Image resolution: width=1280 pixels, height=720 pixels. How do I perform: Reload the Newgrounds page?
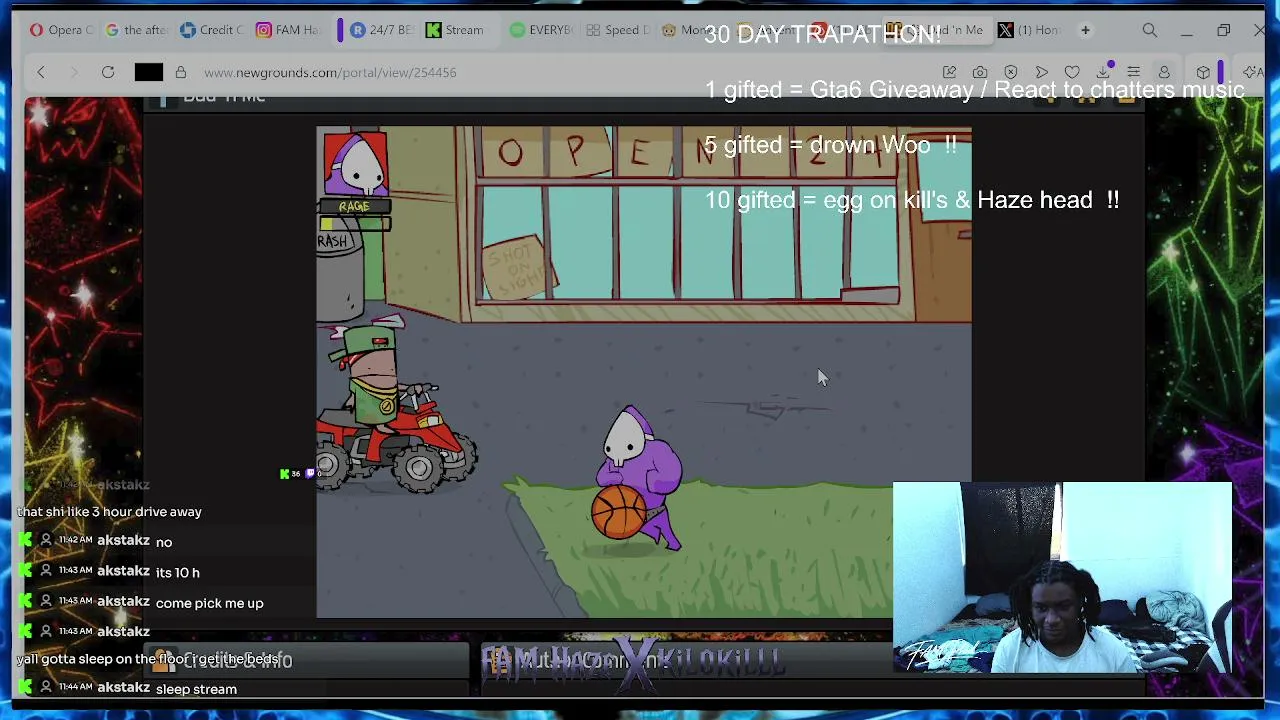pos(108,72)
